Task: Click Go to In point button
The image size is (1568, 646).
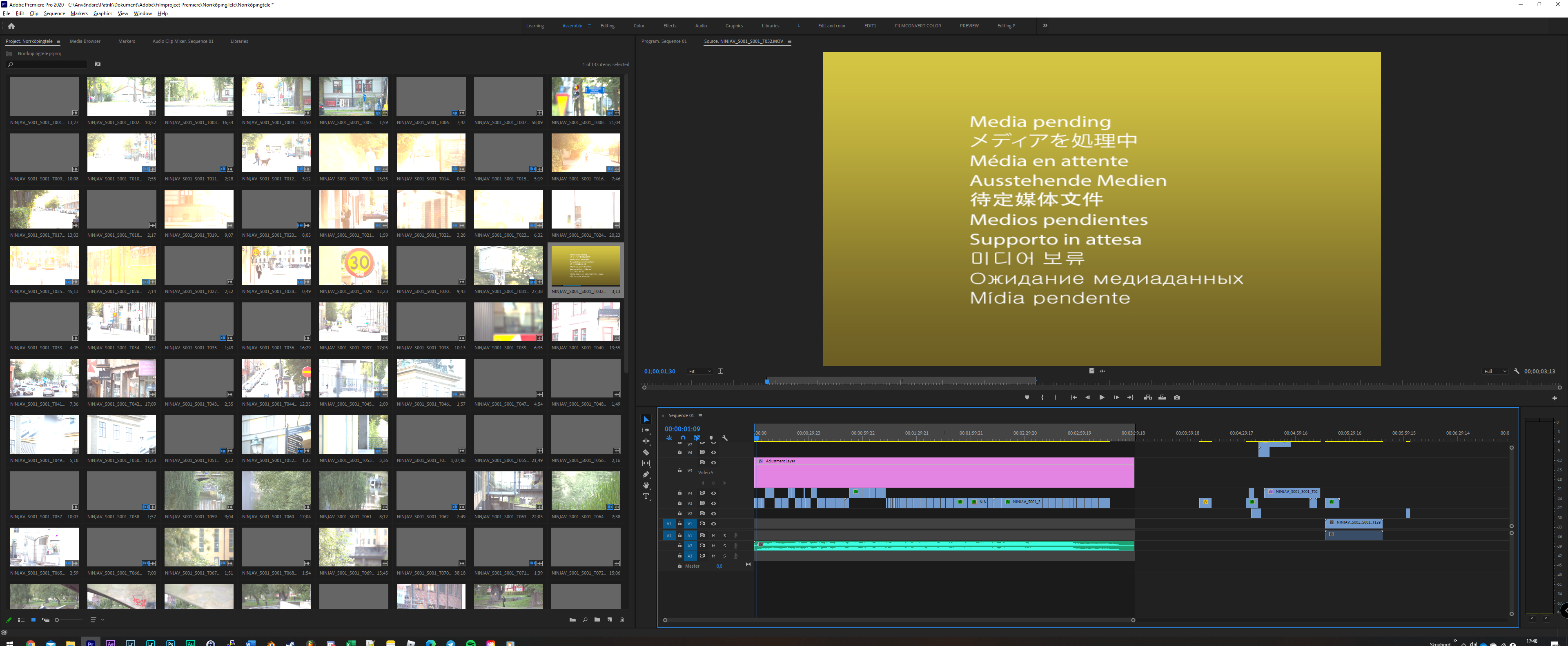Action: tap(1074, 397)
